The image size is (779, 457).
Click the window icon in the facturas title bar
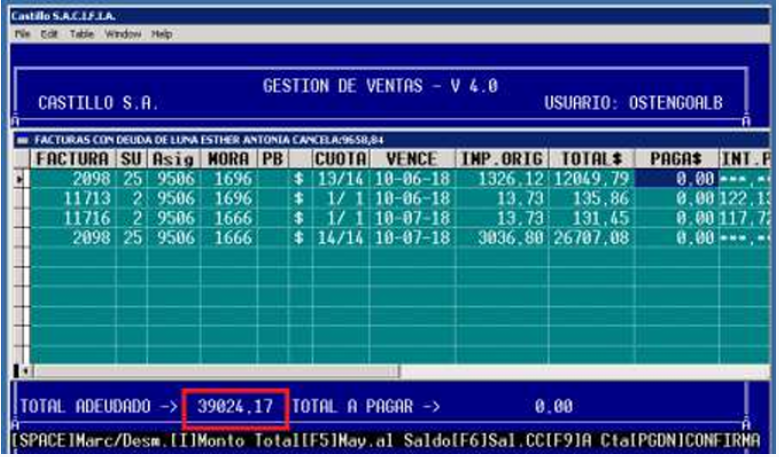[24, 141]
